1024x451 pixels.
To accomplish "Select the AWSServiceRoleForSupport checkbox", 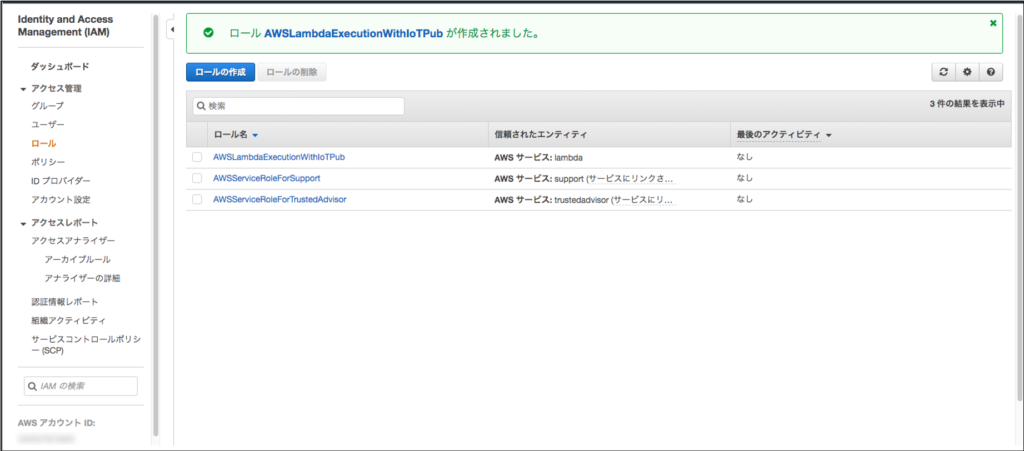I will (x=197, y=178).
